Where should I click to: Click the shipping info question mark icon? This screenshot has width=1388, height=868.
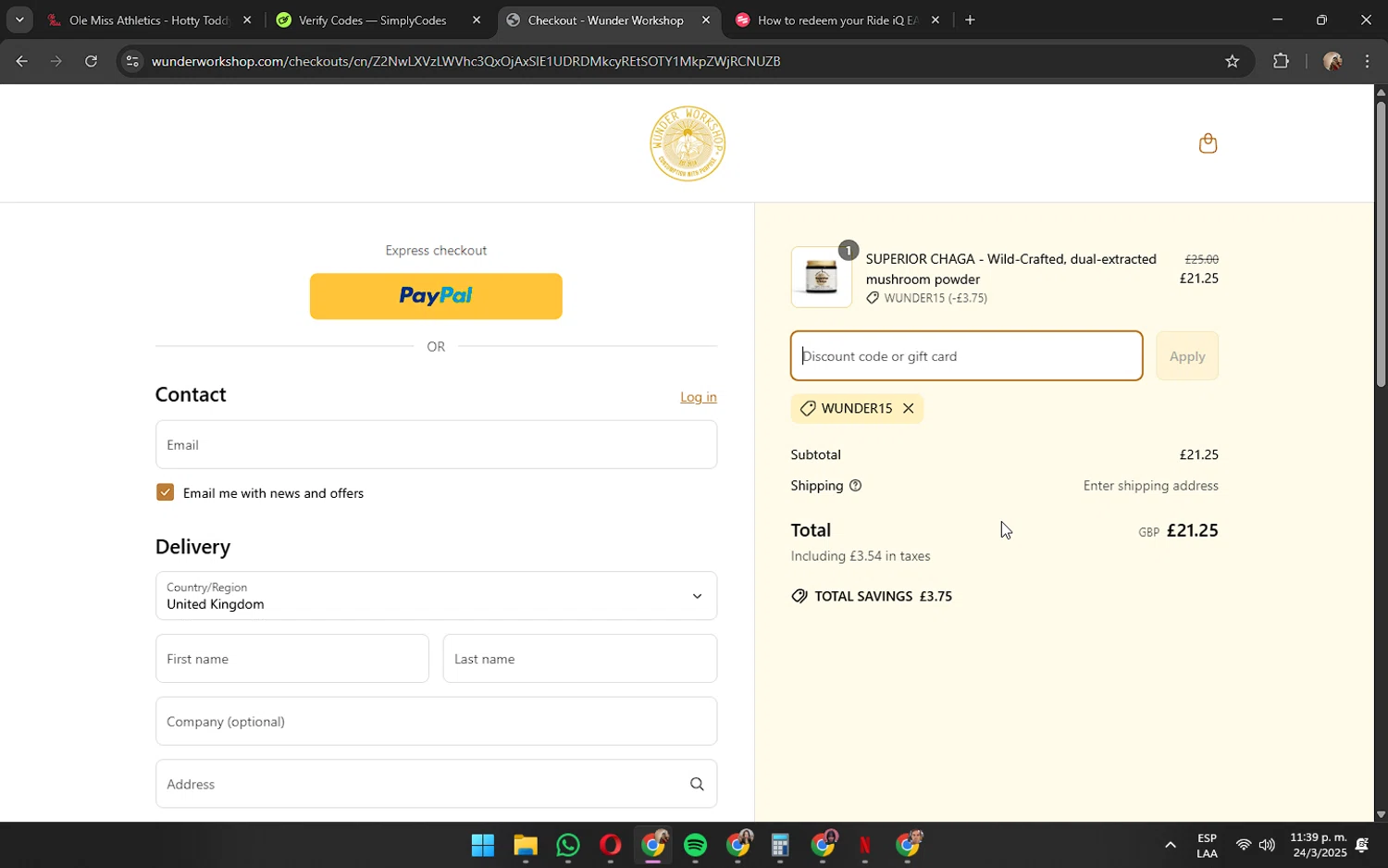pyautogui.click(x=855, y=486)
